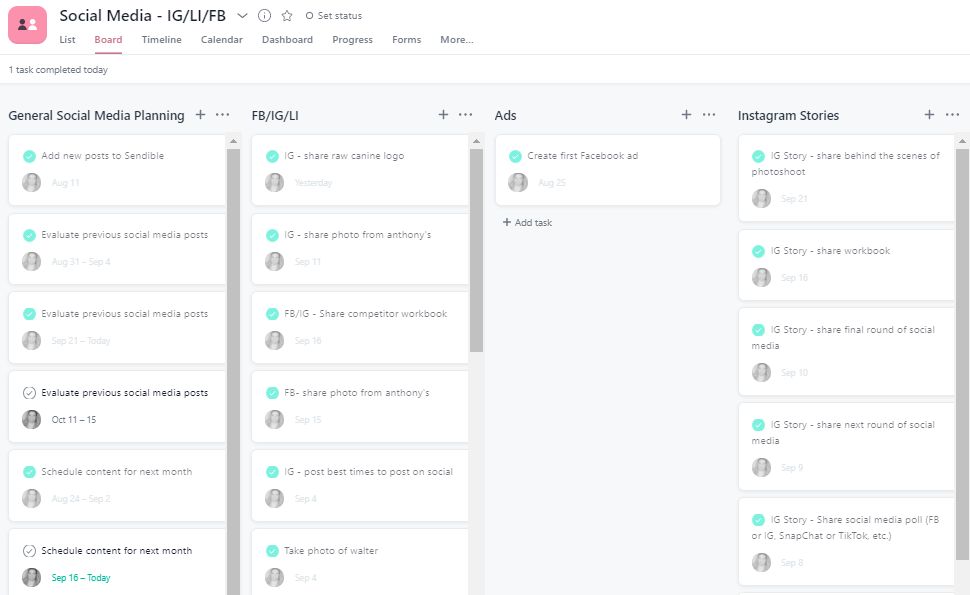
Task: Click Add task under Ads column
Action: pos(528,223)
